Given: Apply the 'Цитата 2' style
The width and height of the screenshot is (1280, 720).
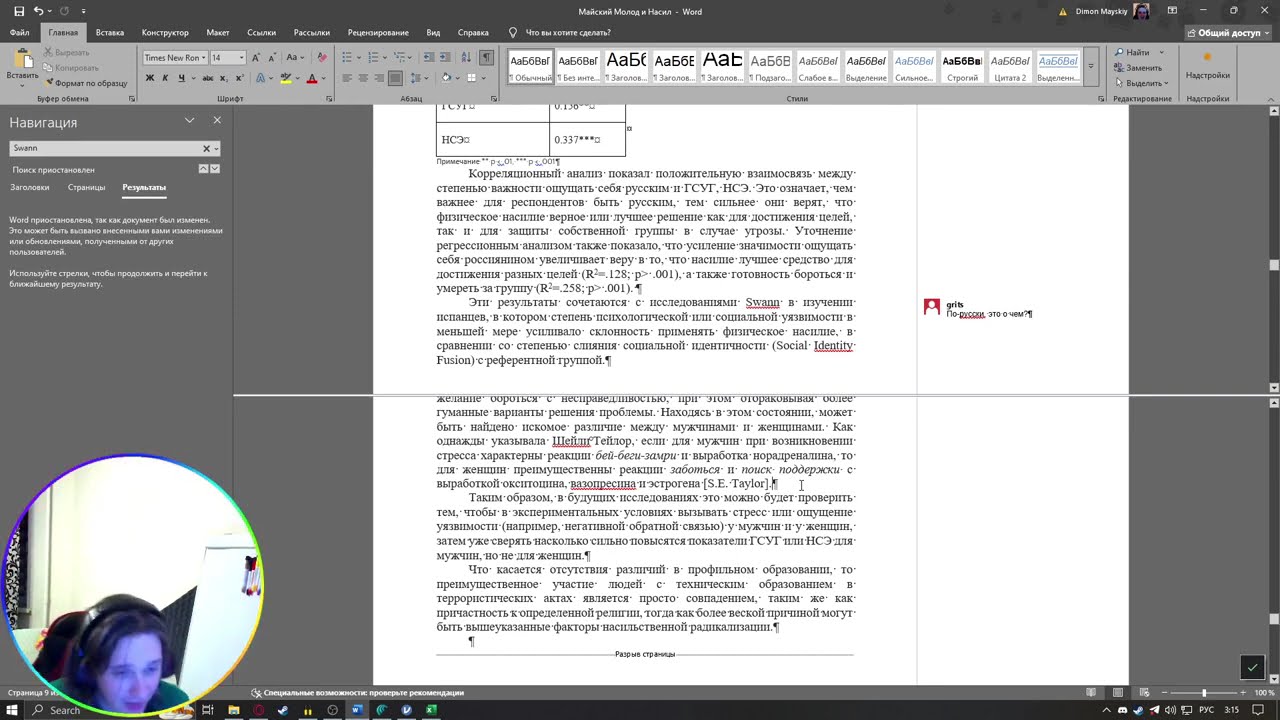Looking at the screenshot, I should point(1010,66).
